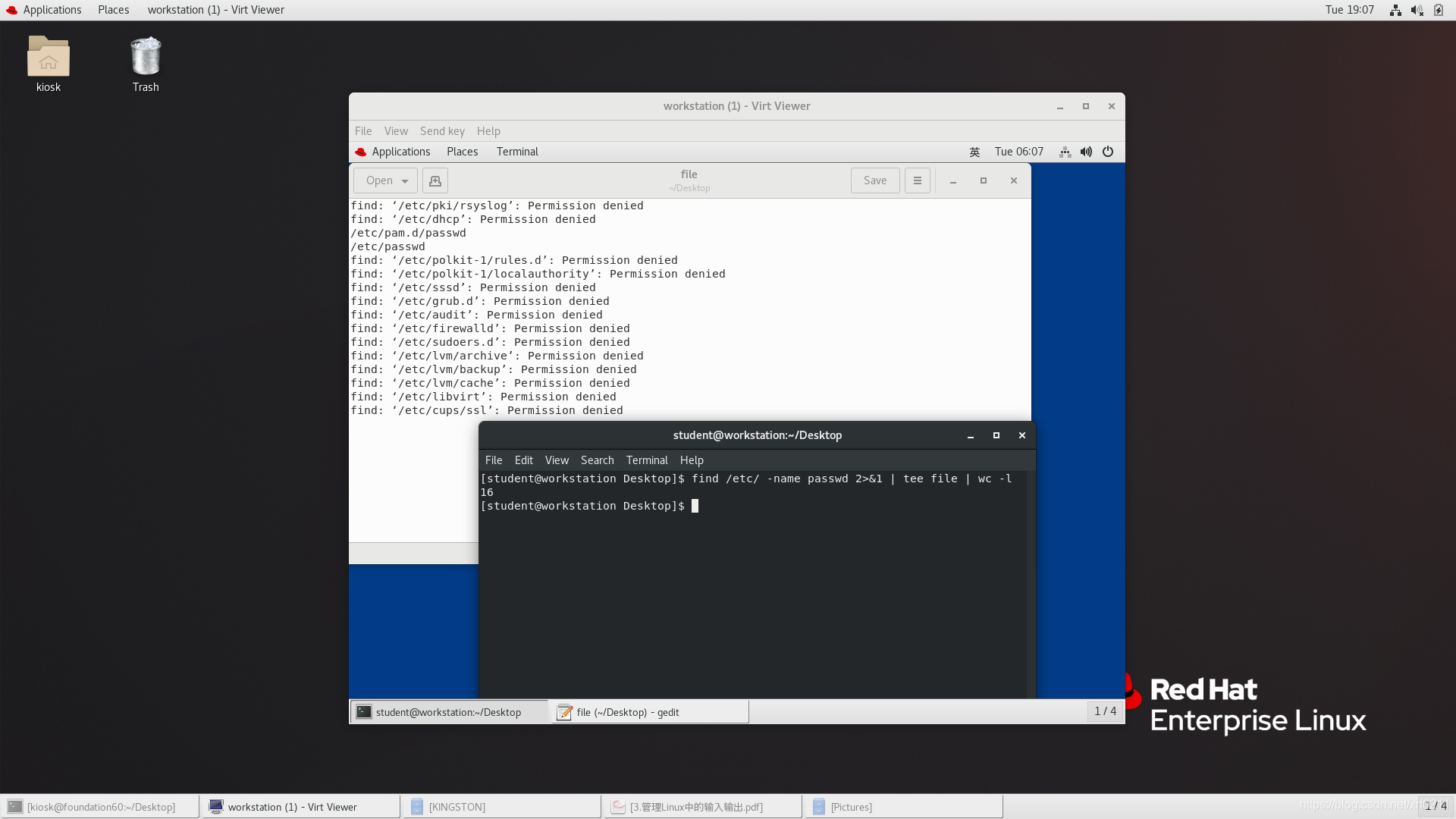Click gedit new document icon button
The image size is (1456, 819).
click(x=435, y=180)
